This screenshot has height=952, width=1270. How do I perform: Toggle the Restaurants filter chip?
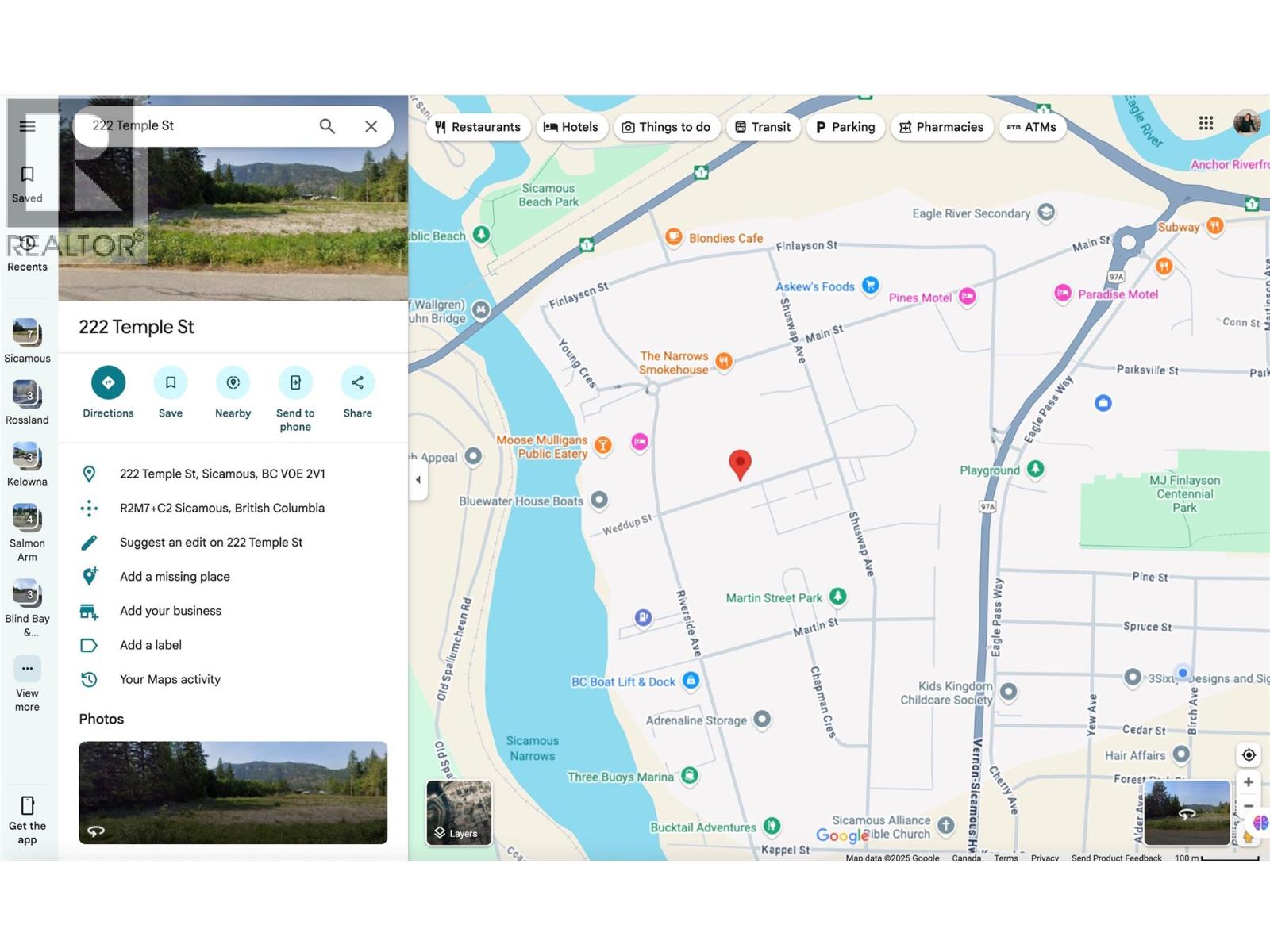tap(478, 127)
